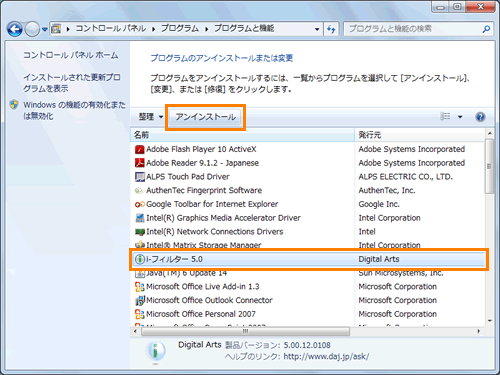Screen dimensions: 500x375
Task: Click the Forward navigation arrow button
Action: tap(32, 29)
